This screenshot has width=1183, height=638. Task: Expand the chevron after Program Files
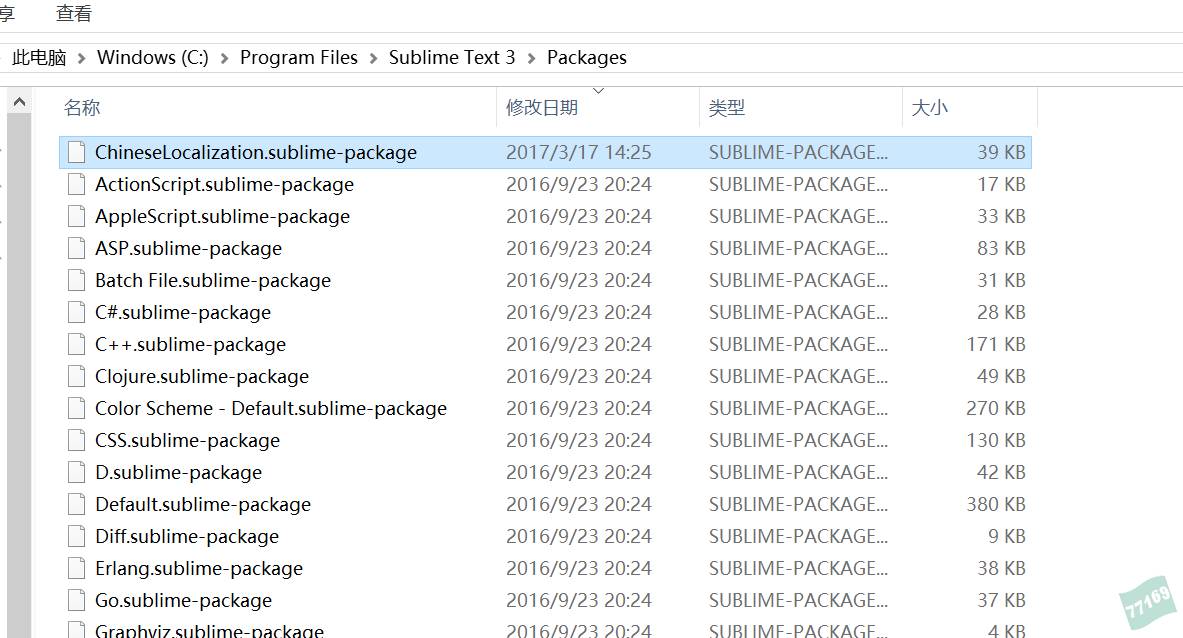(x=373, y=58)
